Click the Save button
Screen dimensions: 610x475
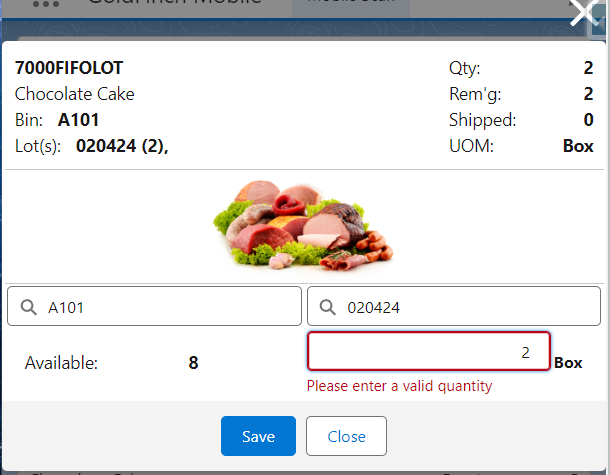tap(258, 436)
